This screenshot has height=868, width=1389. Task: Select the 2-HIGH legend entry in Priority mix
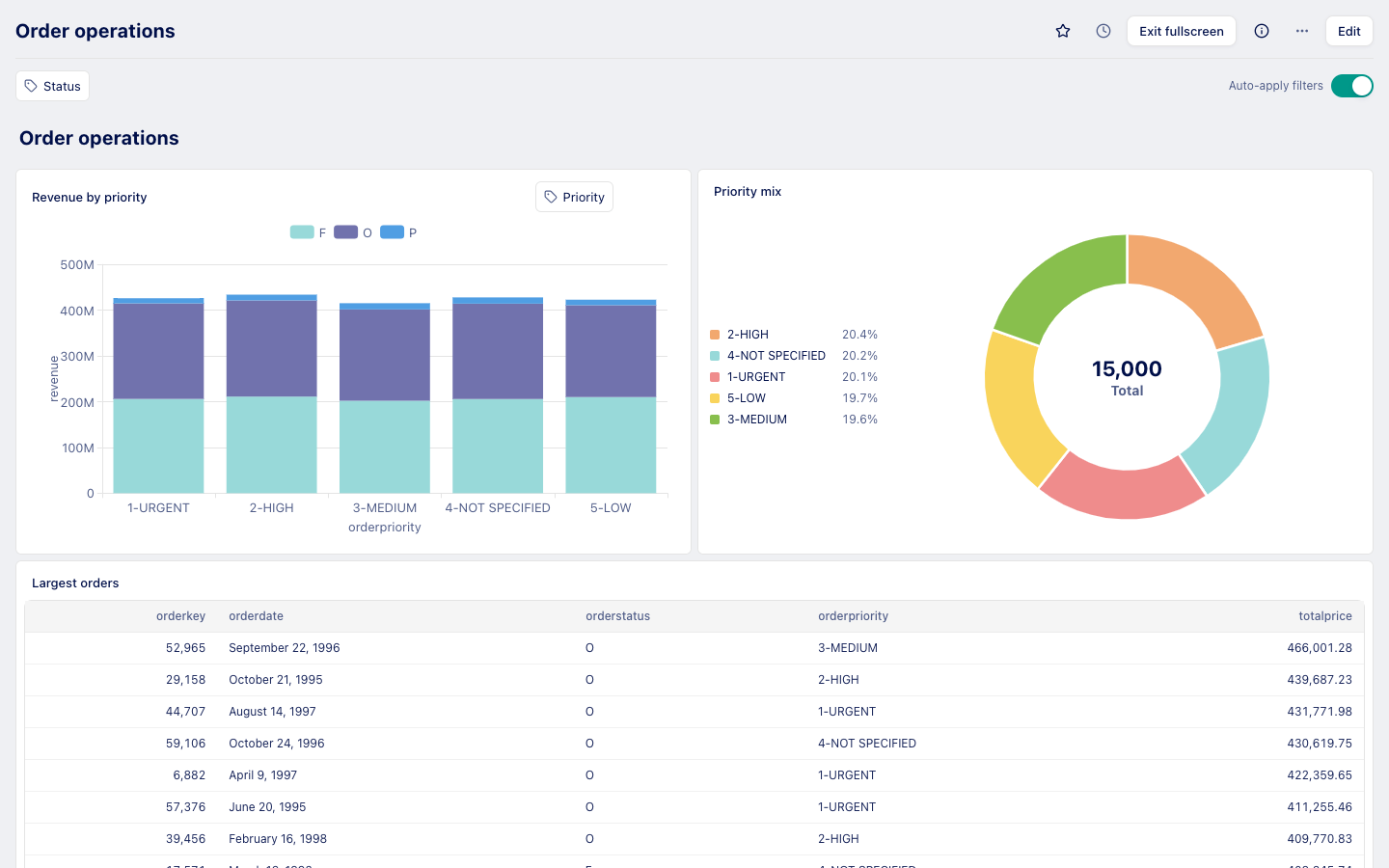click(x=794, y=335)
